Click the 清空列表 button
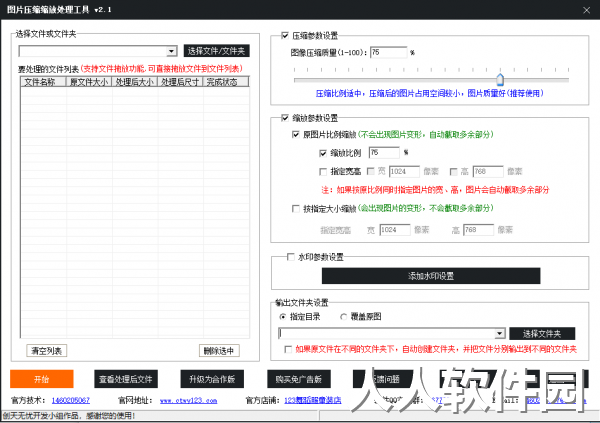 [46, 351]
